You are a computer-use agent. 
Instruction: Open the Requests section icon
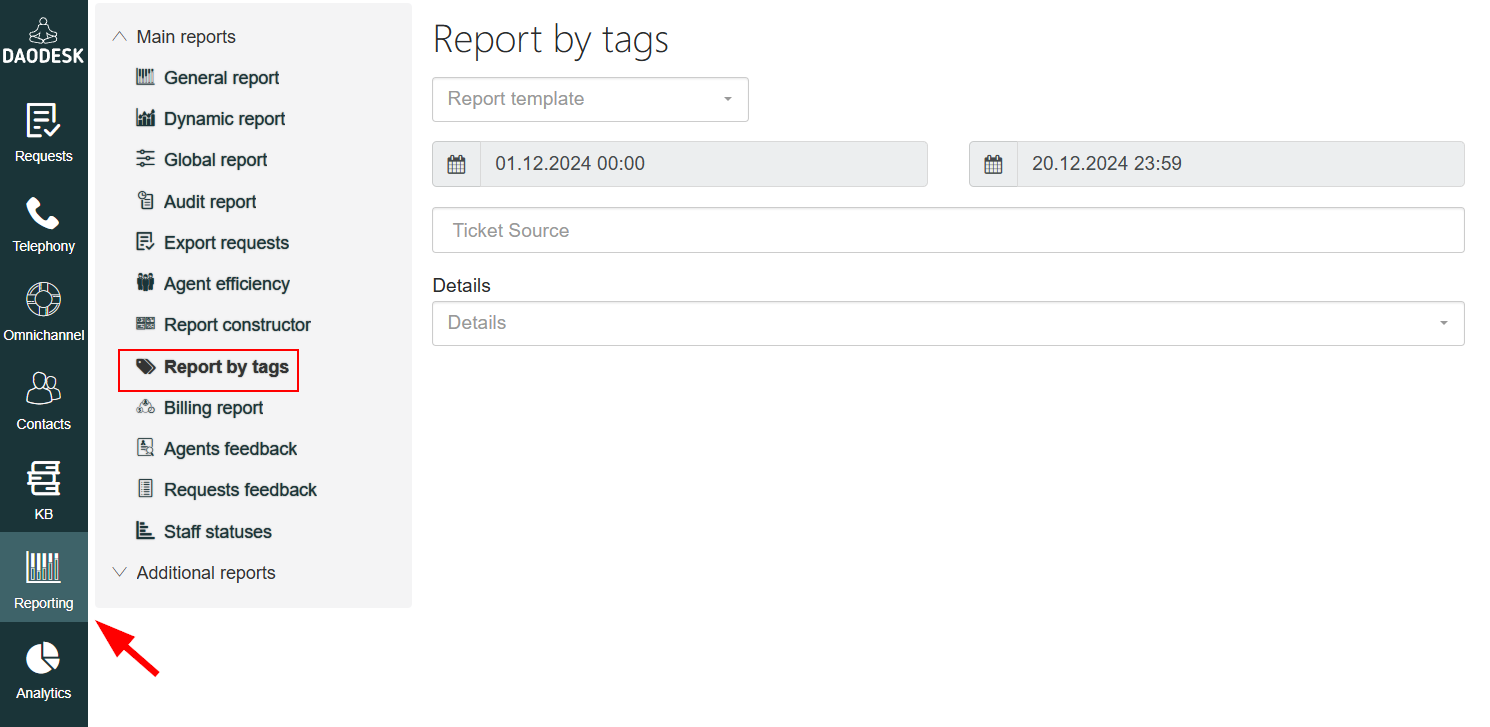[x=43, y=122]
